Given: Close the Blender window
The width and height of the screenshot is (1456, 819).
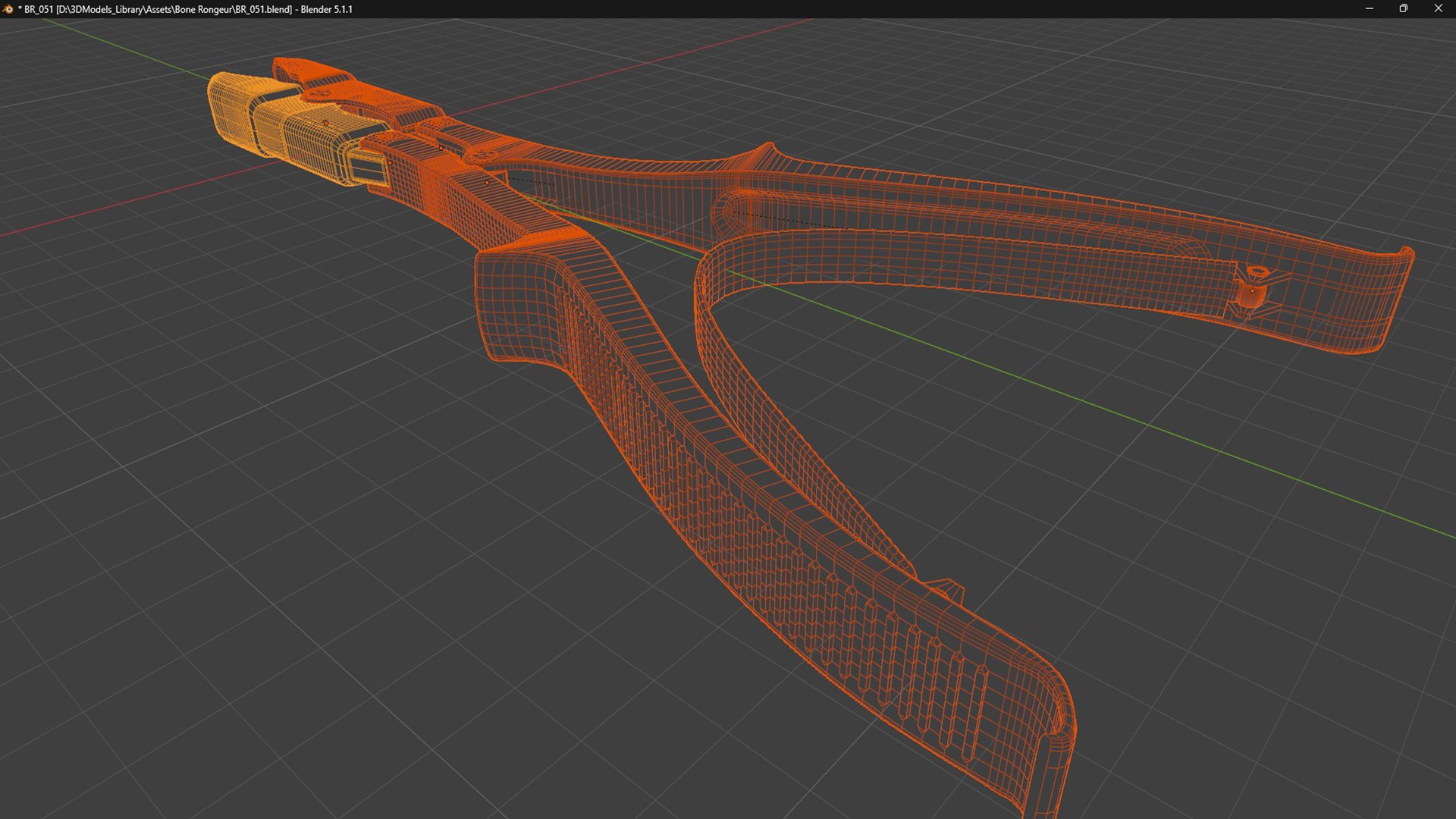Looking at the screenshot, I should click(x=1439, y=9).
